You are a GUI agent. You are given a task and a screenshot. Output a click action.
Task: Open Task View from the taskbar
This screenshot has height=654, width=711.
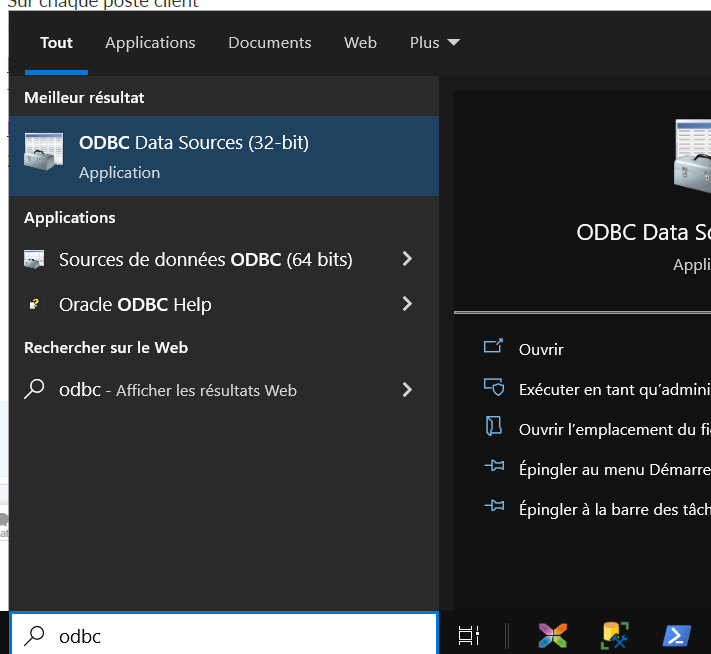[x=468, y=635]
